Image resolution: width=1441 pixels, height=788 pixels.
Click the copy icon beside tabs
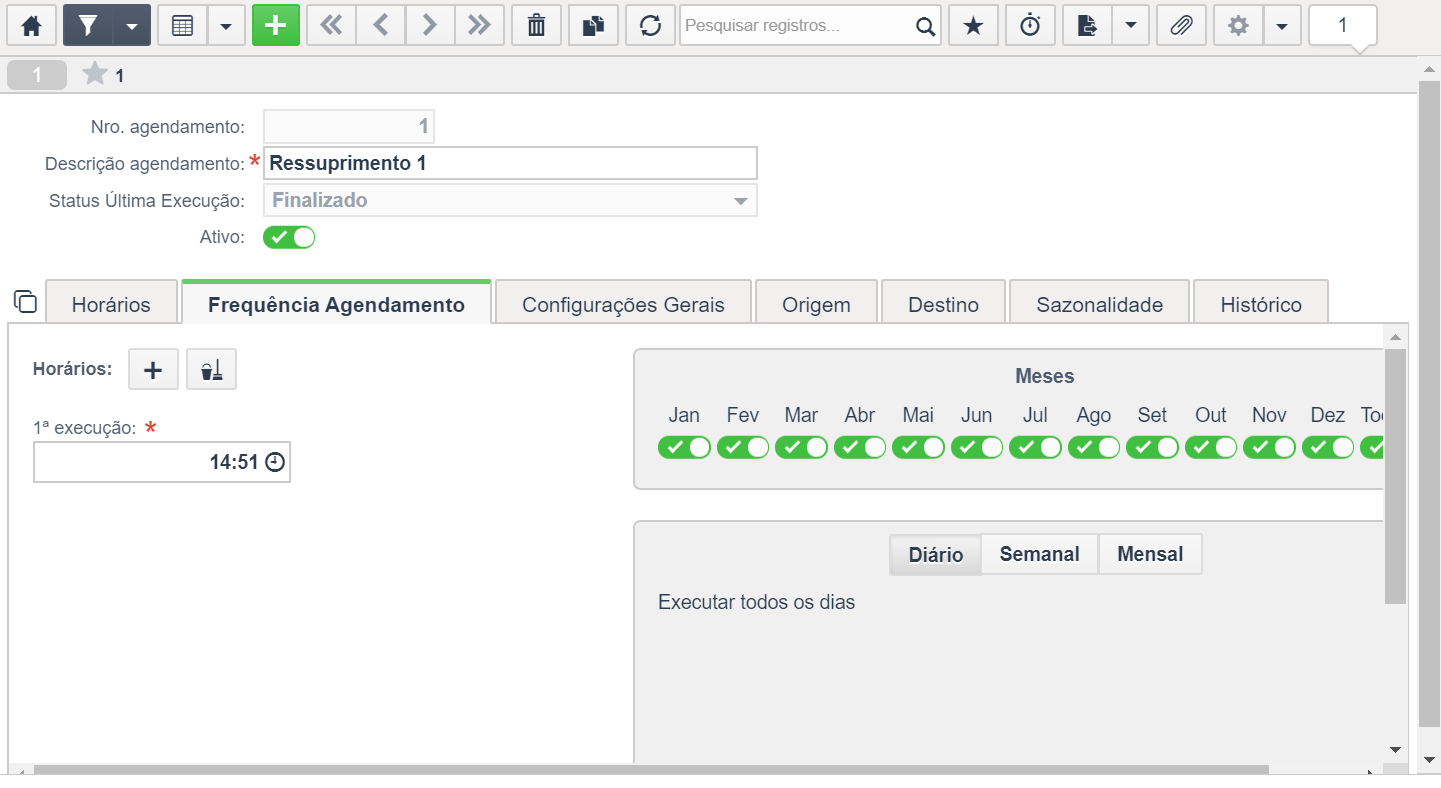25,301
